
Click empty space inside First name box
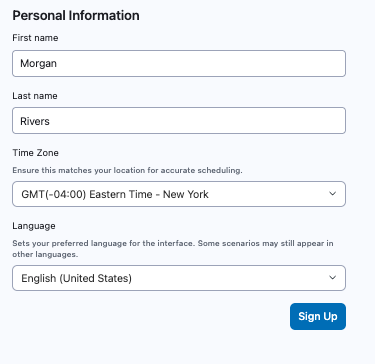[x=200, y=63]
